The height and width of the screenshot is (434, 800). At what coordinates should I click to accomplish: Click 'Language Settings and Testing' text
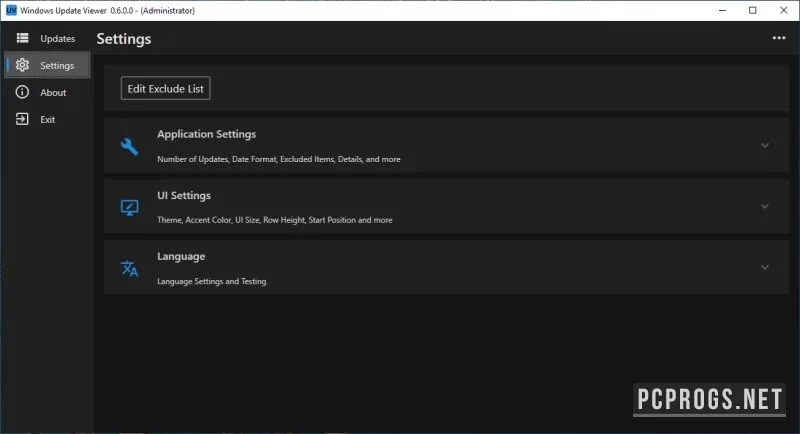click(212, 281)
